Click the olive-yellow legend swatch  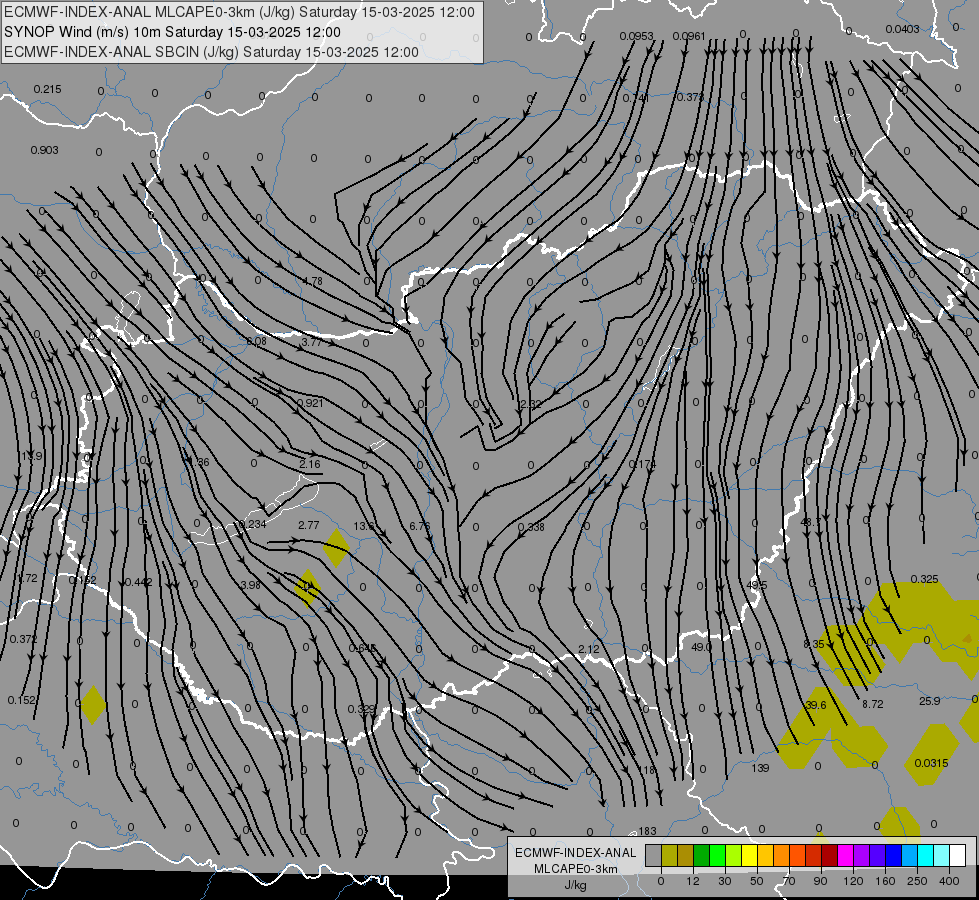(669, 855)
